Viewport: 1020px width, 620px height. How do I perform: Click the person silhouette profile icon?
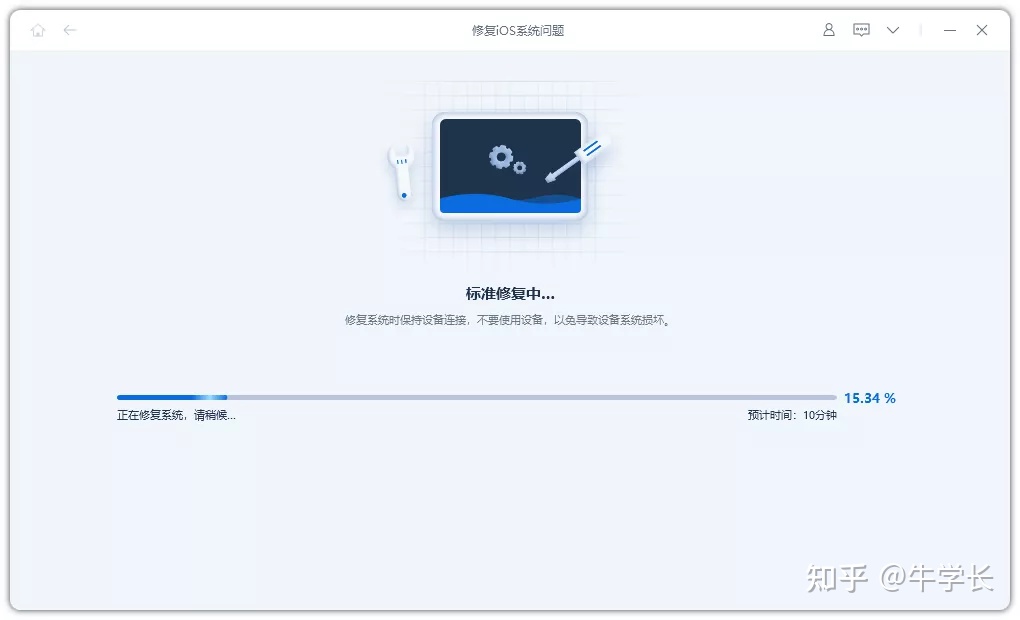coord(828,30)
